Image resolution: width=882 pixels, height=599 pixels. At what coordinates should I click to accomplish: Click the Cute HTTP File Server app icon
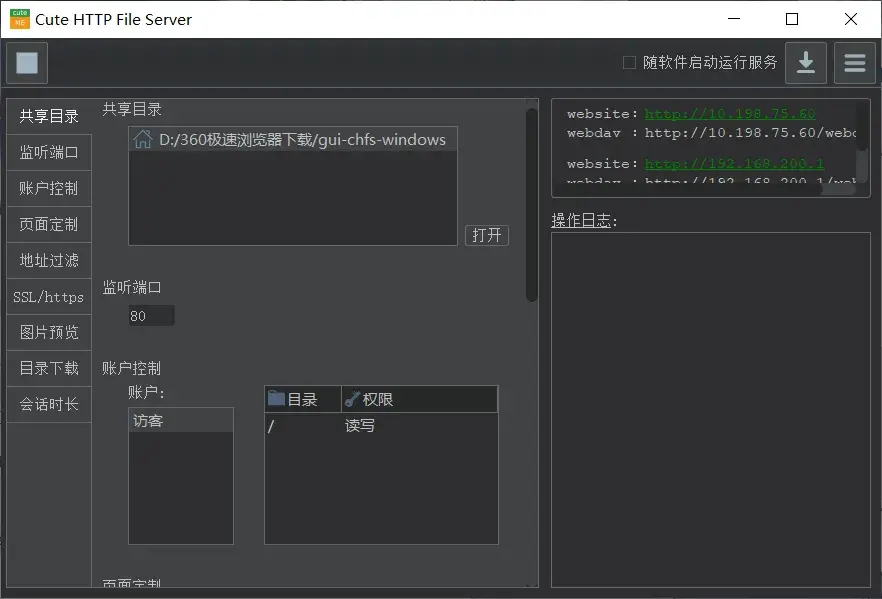pyautogui.click(x=20, y=19)
